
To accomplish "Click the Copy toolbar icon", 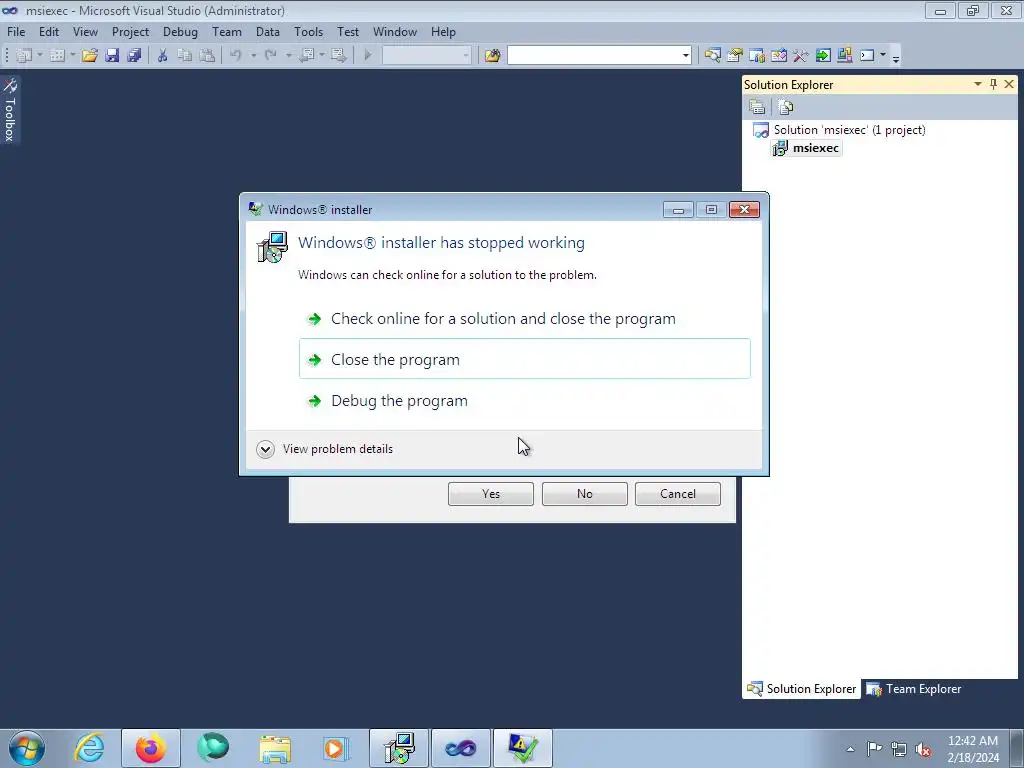I will pyautogui.click(x=185, y=56).
